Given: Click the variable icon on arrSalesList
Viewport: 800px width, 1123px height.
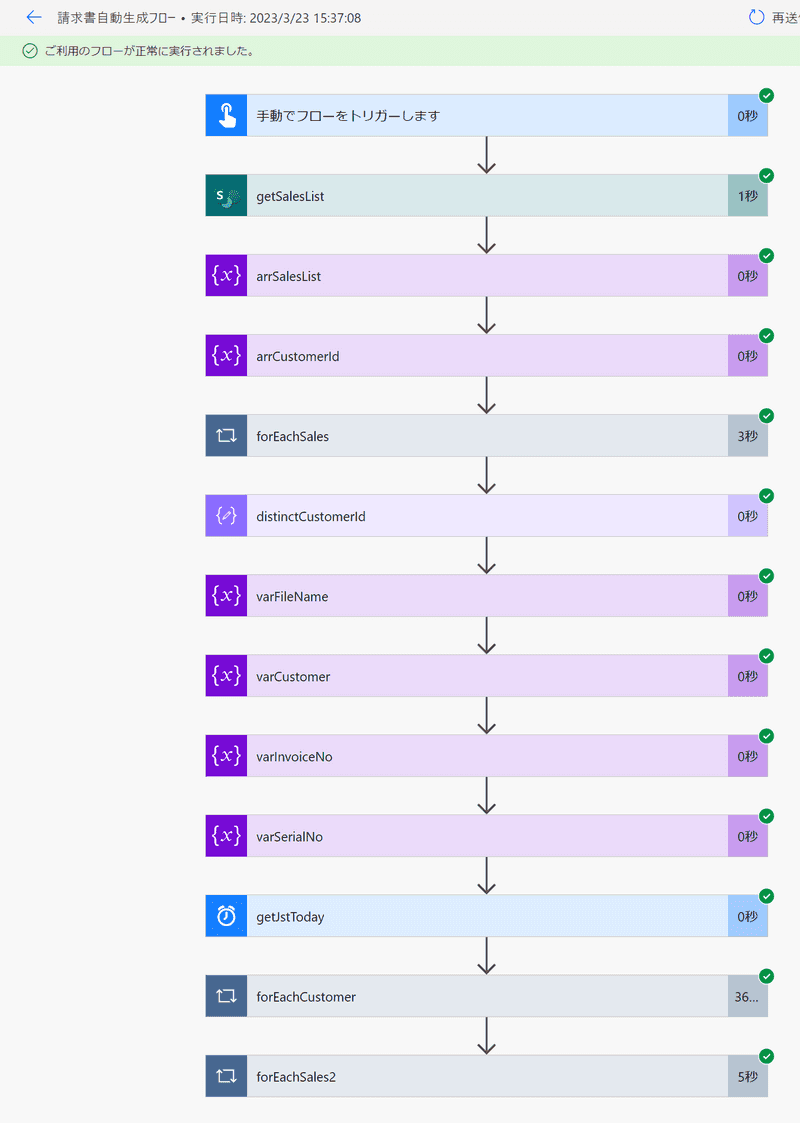Looking at the screenshot, I should point(226,276).
